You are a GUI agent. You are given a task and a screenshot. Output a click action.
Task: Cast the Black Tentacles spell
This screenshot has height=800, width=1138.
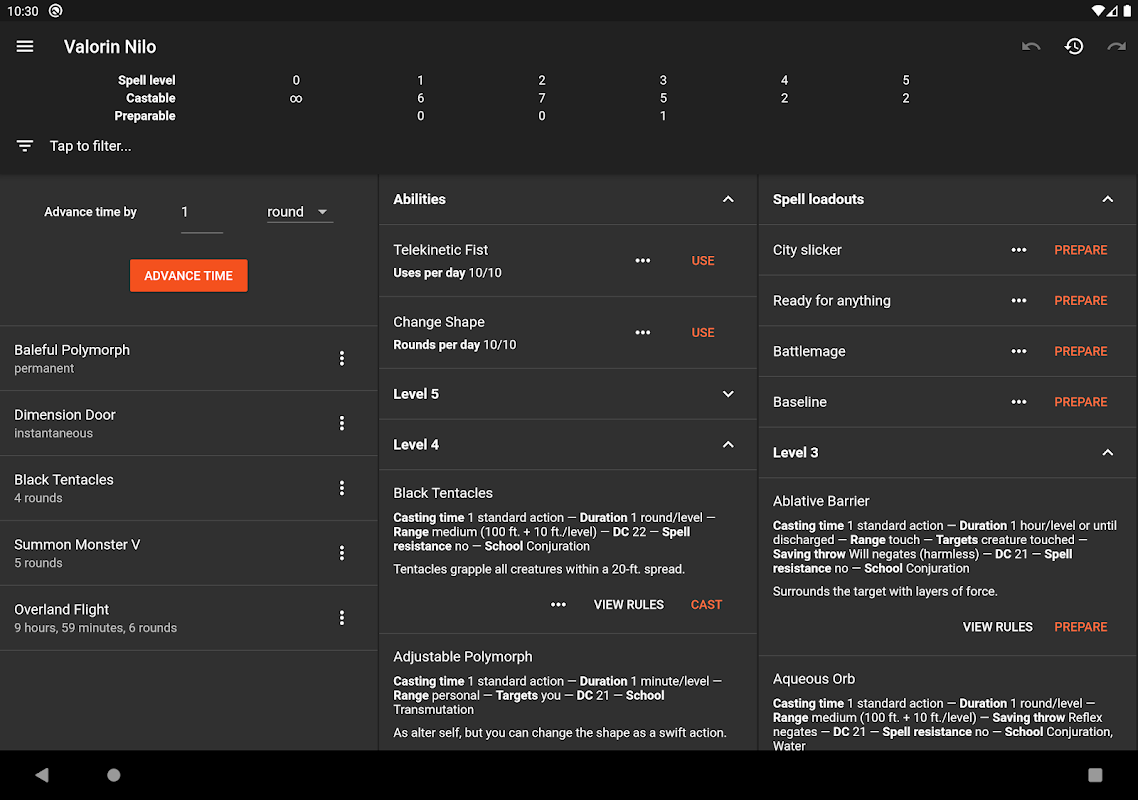(706, 604)
